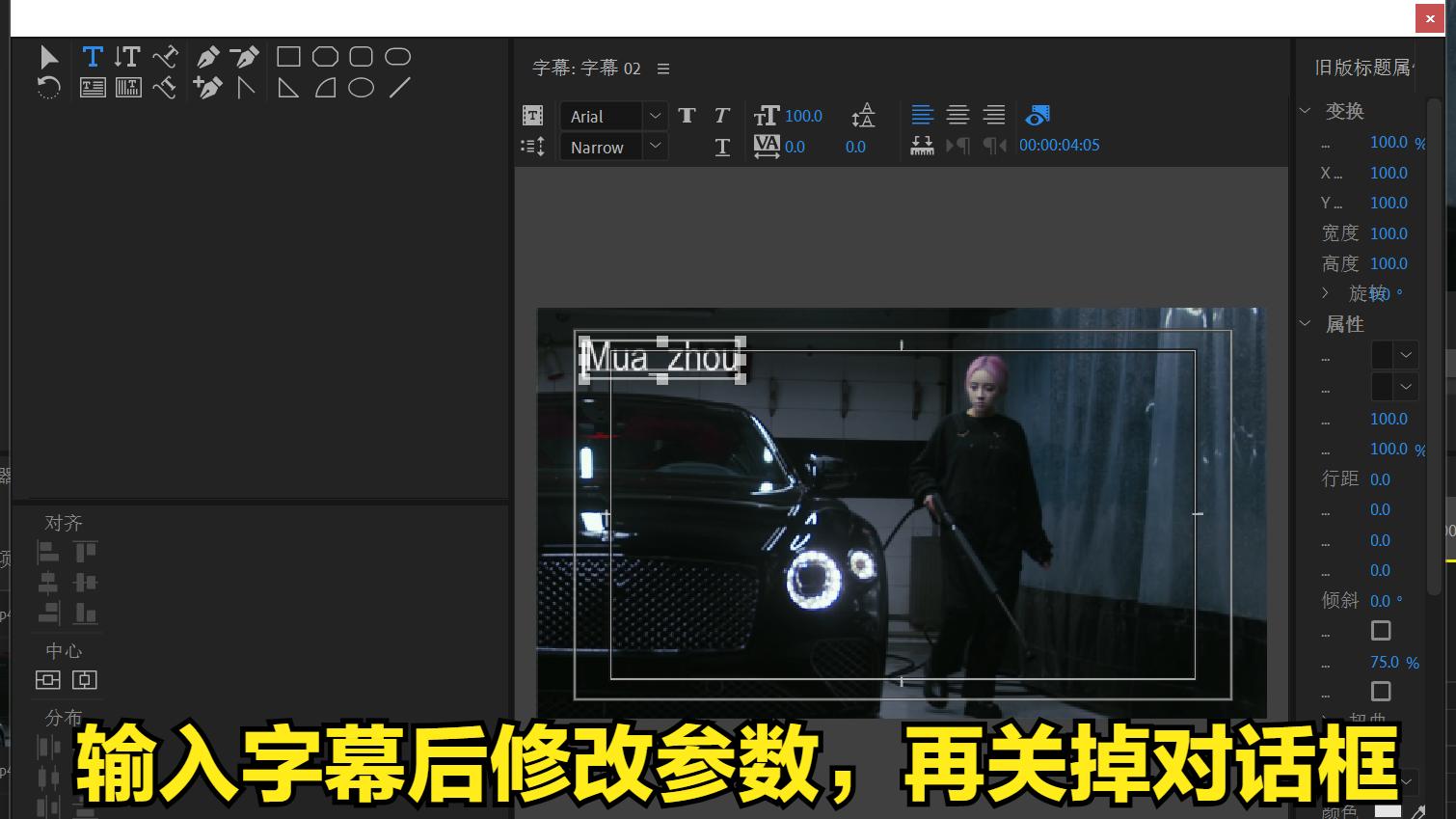
Task: Switch to the 旧版标题属 panel tab
Action: 1363,68
